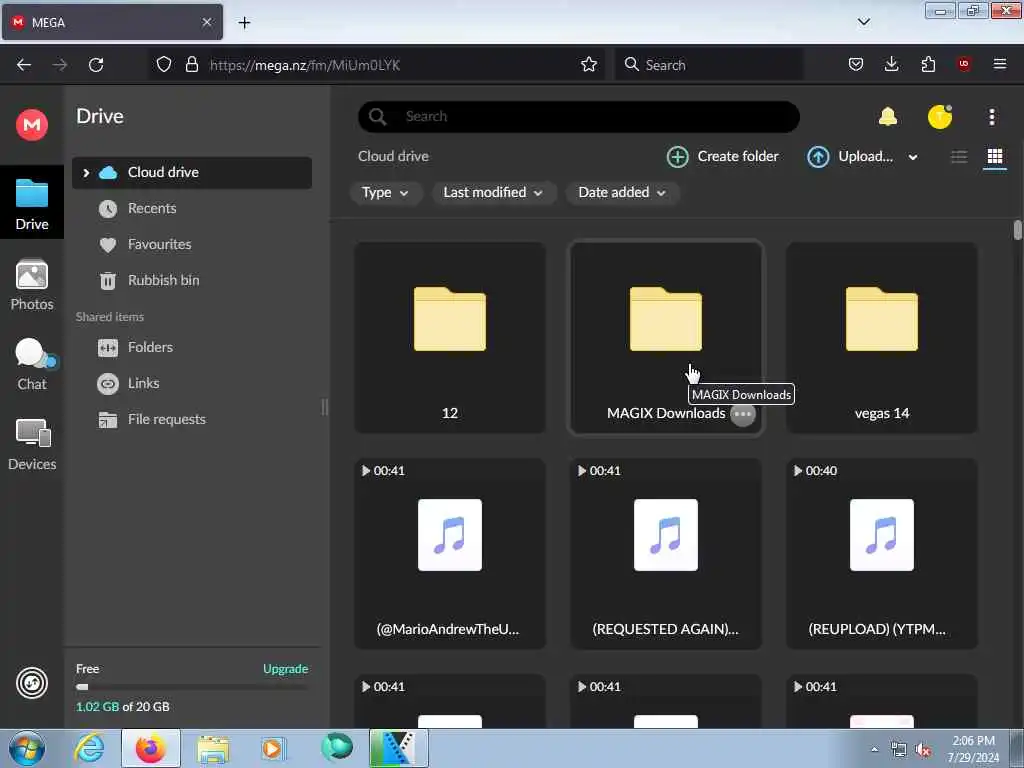Viewport: 1024px width, 768px height.
Task: Open Upload options dropdown arrow
Action: pyautogui.click(x=913, y=157)
